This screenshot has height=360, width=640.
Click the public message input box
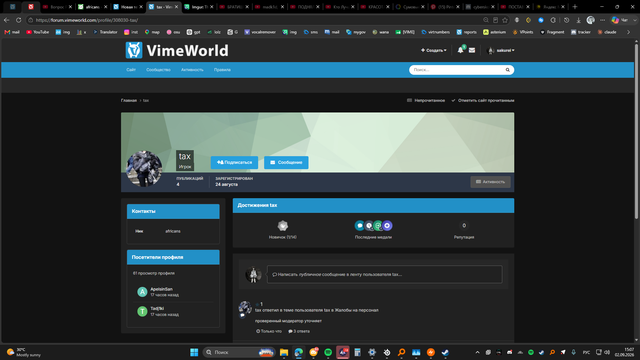(384, 274)
